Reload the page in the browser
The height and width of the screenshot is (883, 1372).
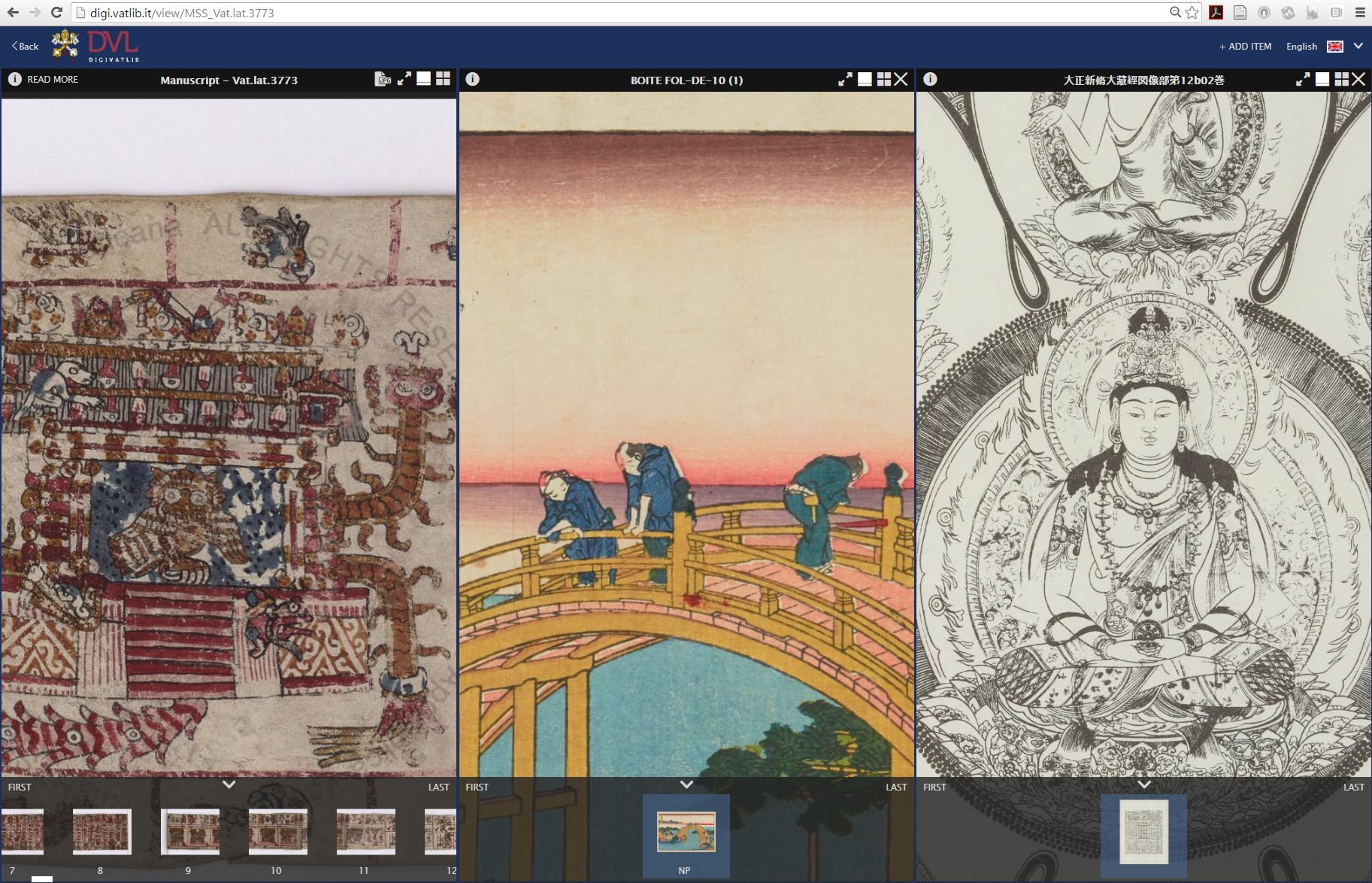click(x=56, y=12)
